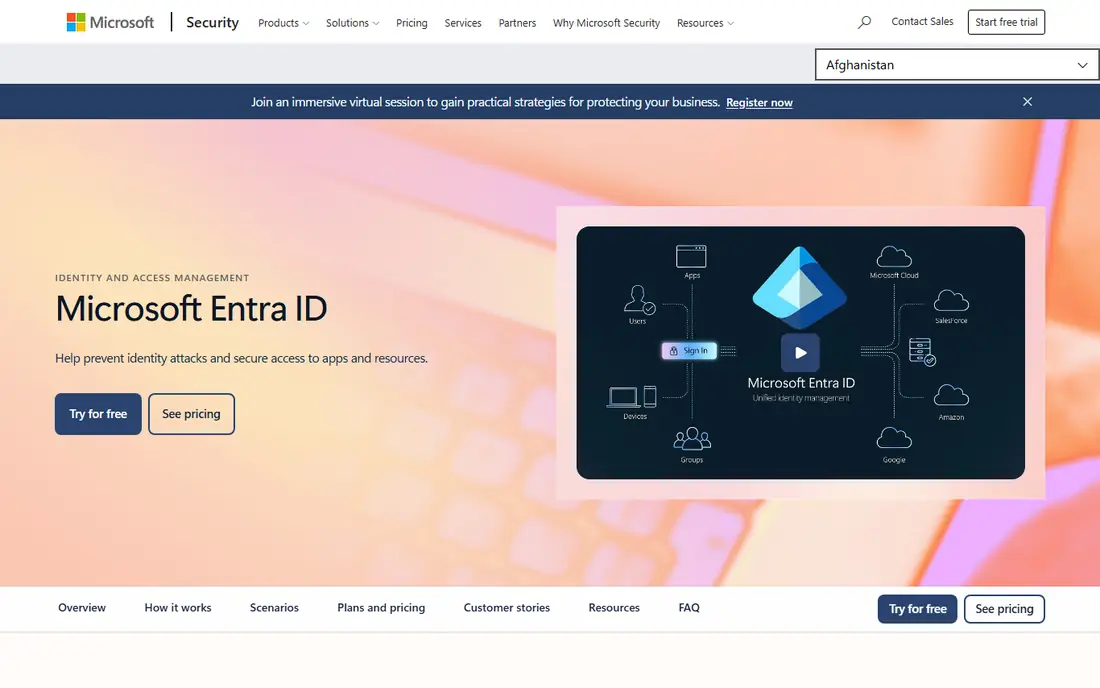Select the Plans and pricing tab
1100x688 pixels.
(381, 608)
